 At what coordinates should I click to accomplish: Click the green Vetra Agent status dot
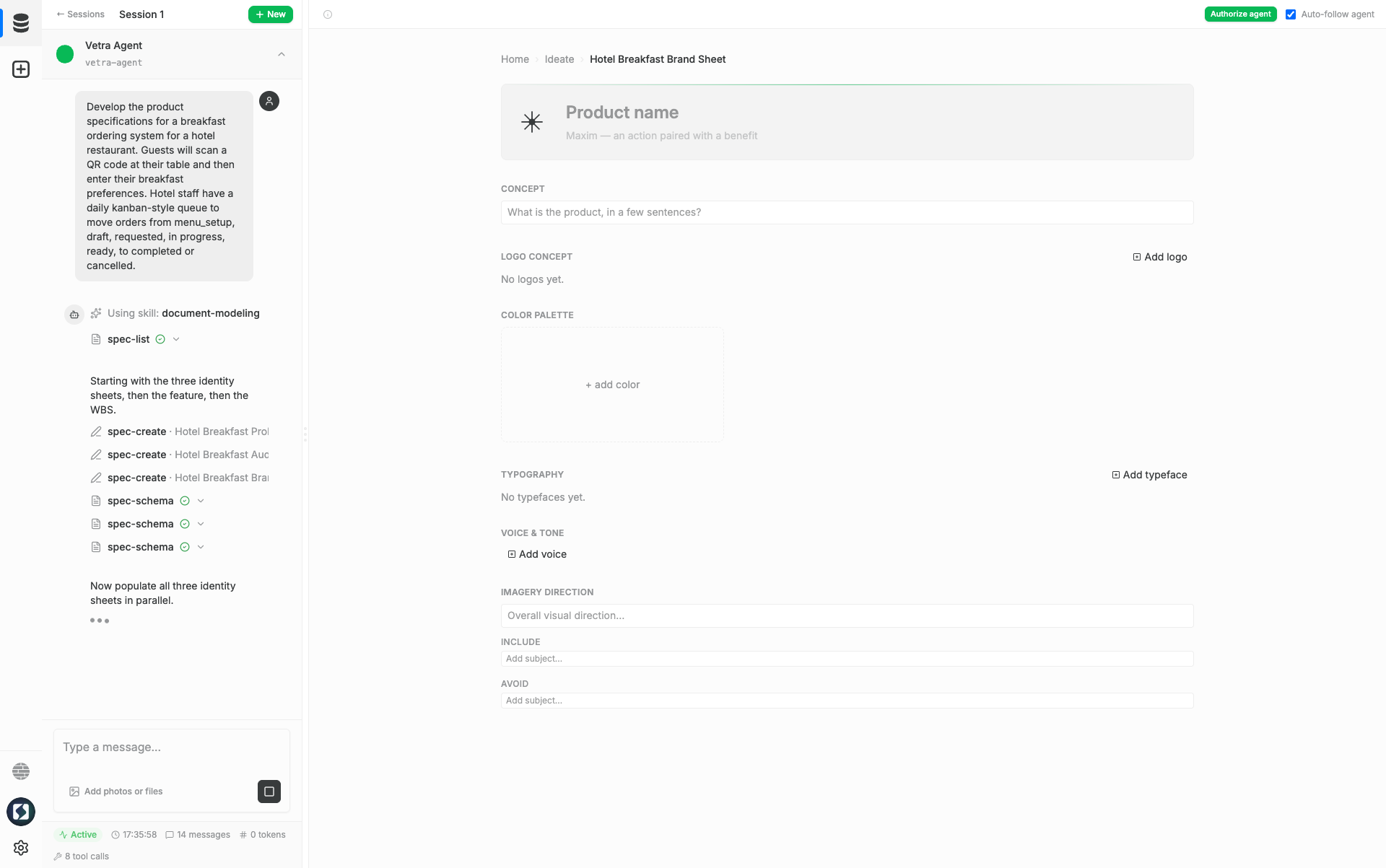tap(65, 54)
